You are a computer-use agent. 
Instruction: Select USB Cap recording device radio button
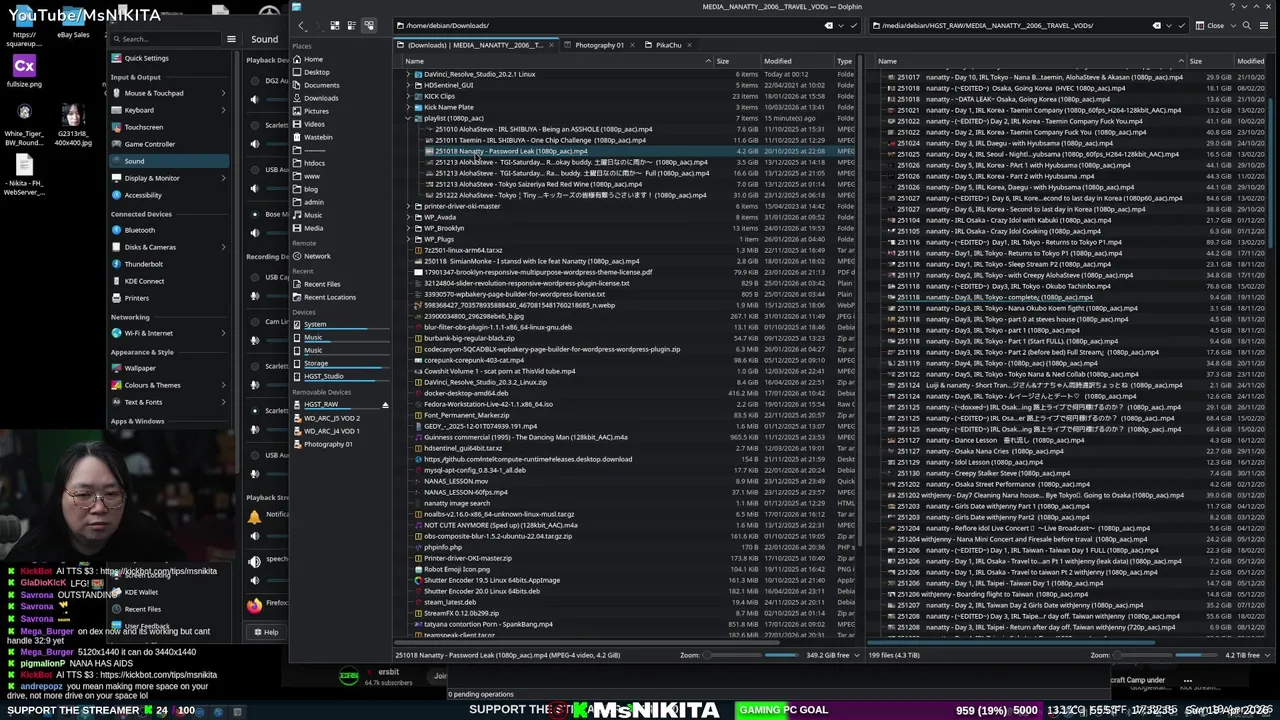[256, 277]
